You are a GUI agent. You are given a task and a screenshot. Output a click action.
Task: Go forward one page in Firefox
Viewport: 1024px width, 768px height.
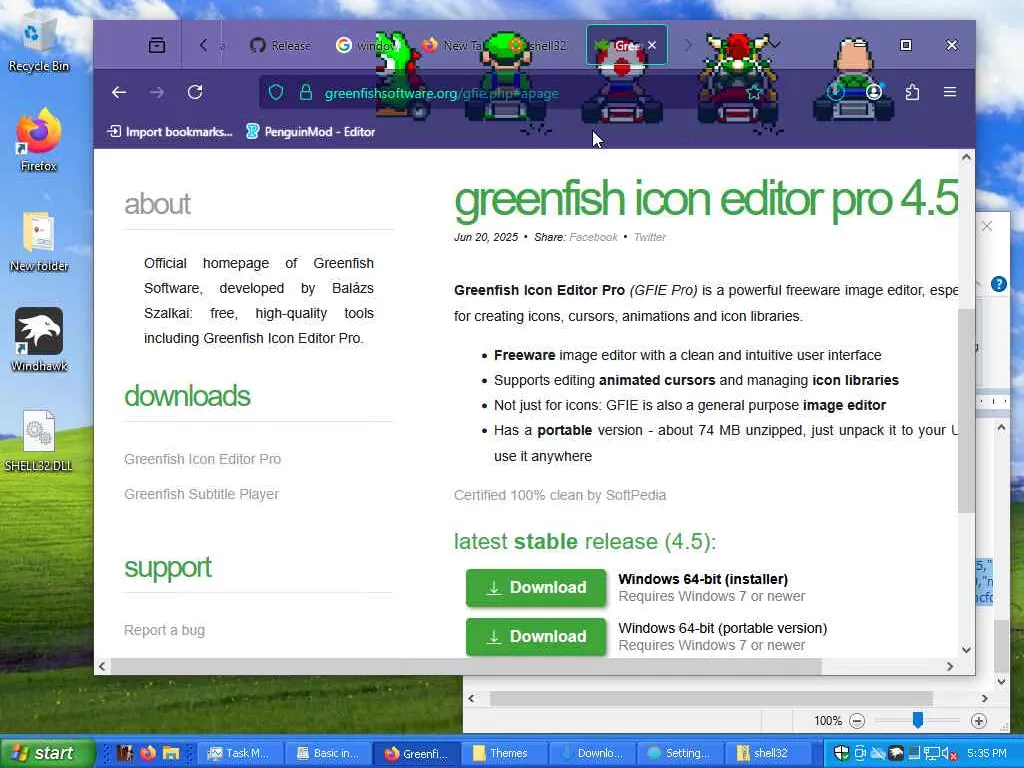tap(157, 93)
